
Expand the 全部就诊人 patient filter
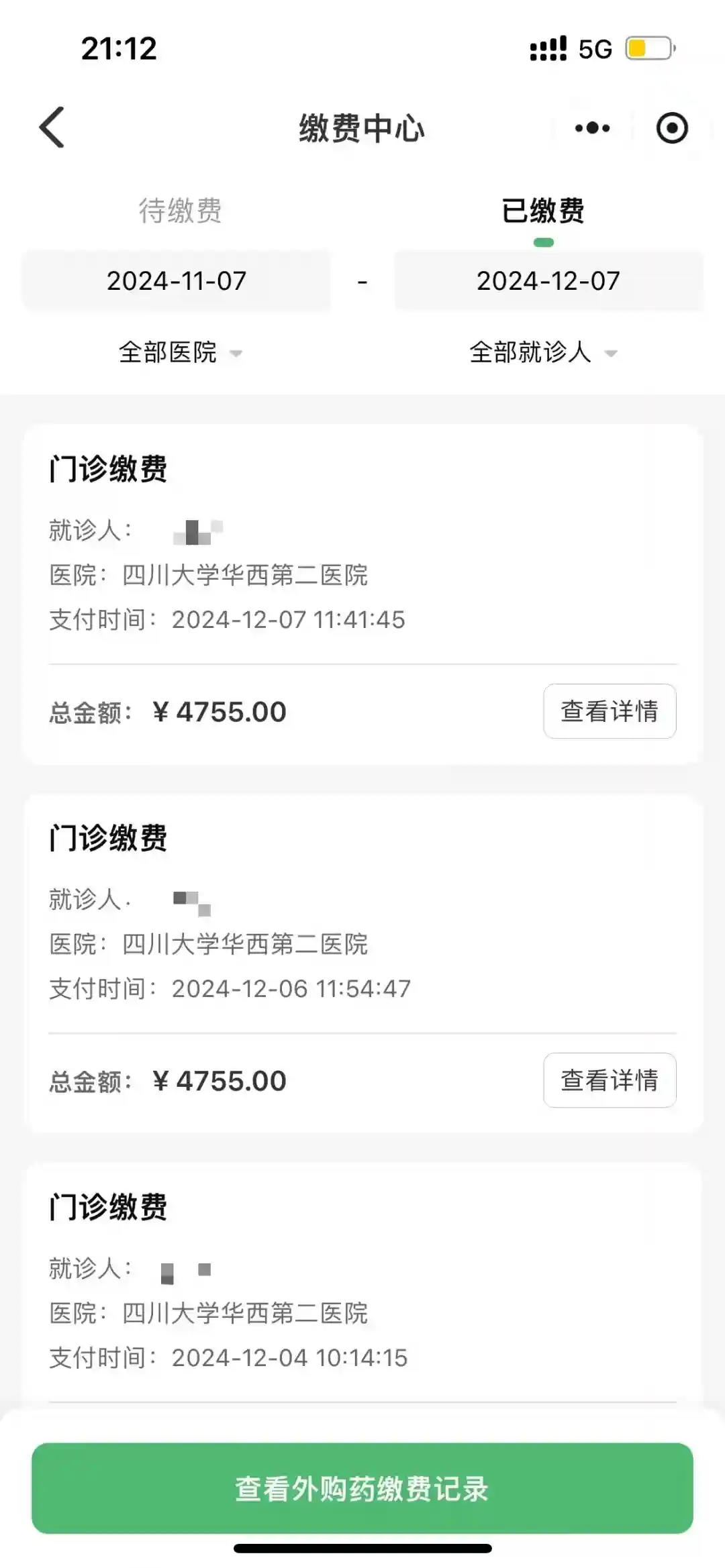point(530,352)
